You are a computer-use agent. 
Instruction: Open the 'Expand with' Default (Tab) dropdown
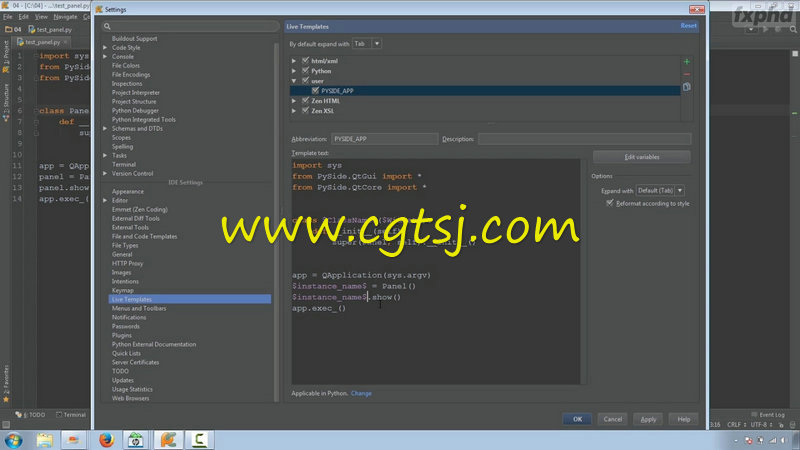point(660,190)
